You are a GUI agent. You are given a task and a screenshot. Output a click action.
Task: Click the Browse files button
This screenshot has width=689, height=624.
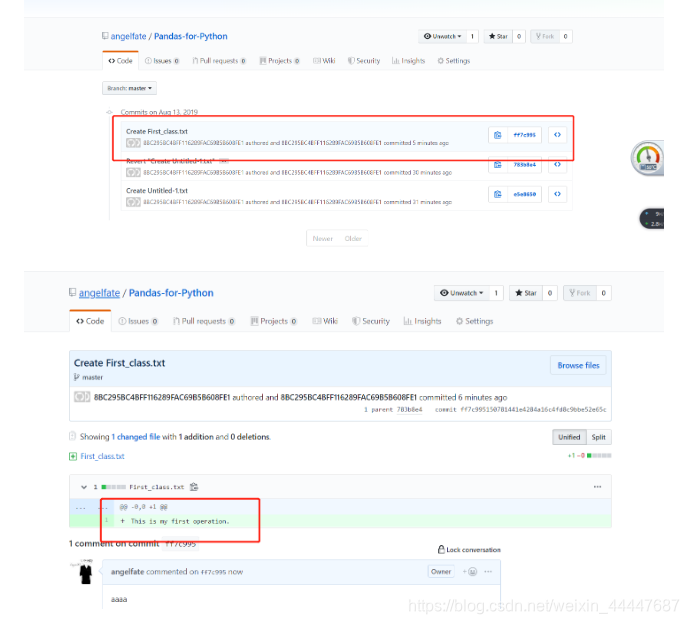[x=578, y=366]
